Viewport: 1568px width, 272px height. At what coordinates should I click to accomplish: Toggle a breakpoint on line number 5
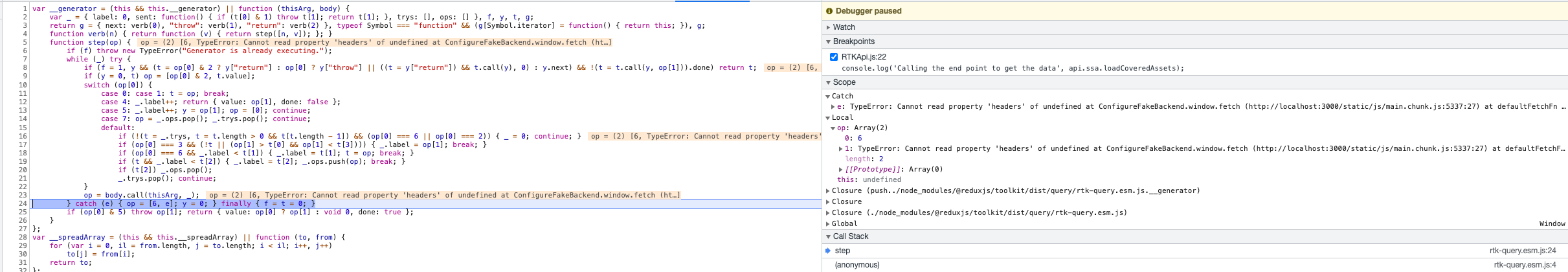pyautogui.click(x=25, y=42)
